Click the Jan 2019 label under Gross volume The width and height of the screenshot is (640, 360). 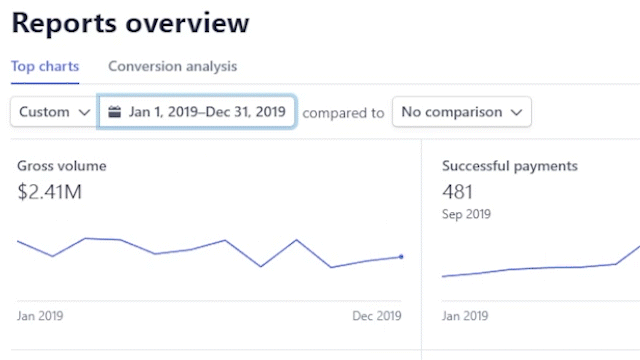(x=40, y=316)
